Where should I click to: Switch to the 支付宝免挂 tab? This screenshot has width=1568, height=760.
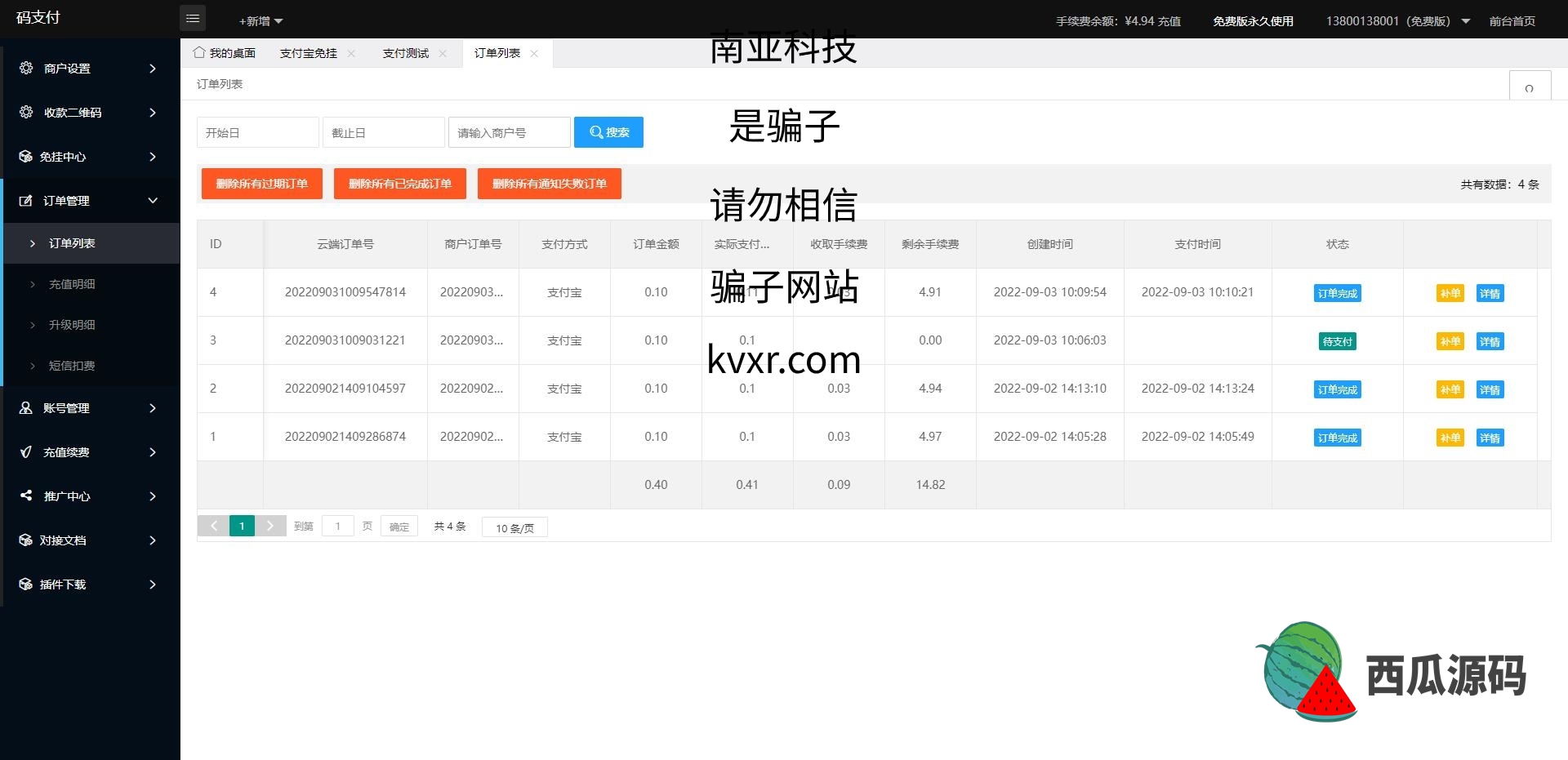(309, 53)
